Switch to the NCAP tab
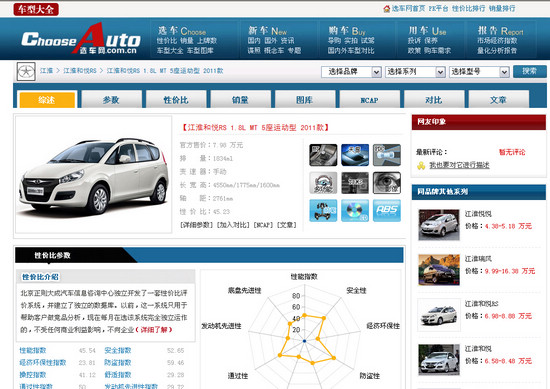 pos(369,100)
